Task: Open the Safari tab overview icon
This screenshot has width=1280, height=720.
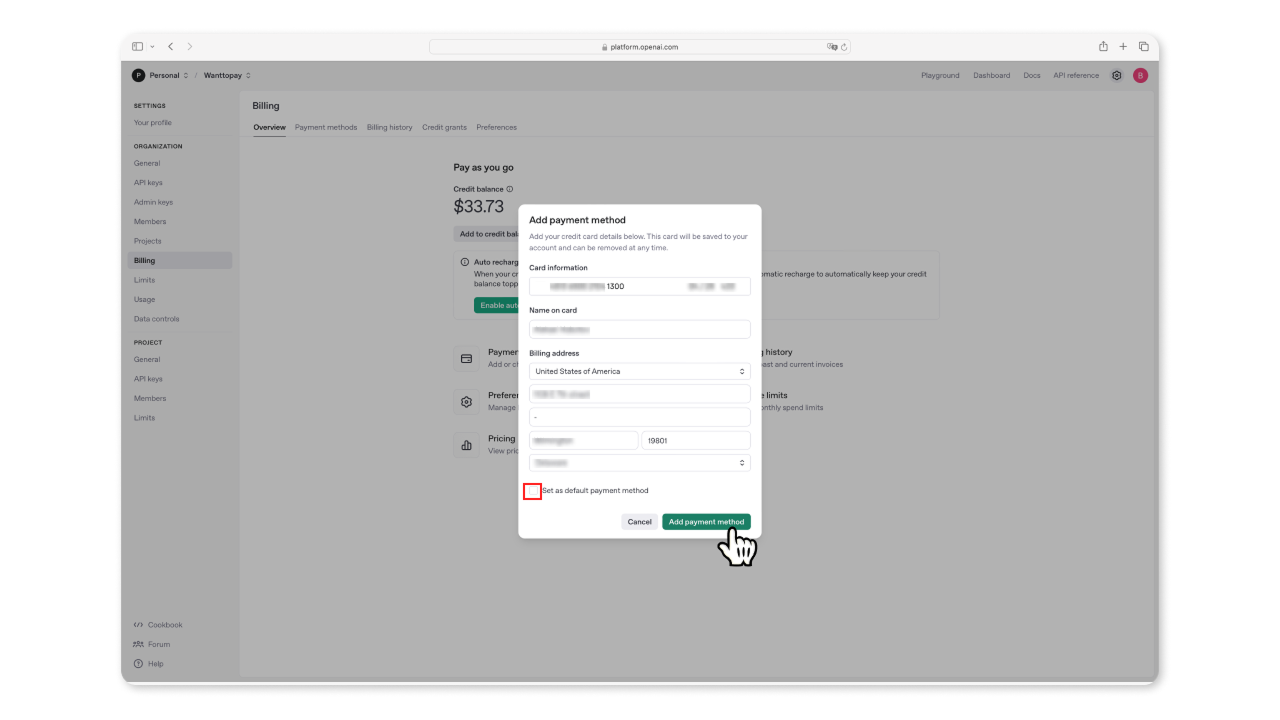Action: pos(1144,47)
